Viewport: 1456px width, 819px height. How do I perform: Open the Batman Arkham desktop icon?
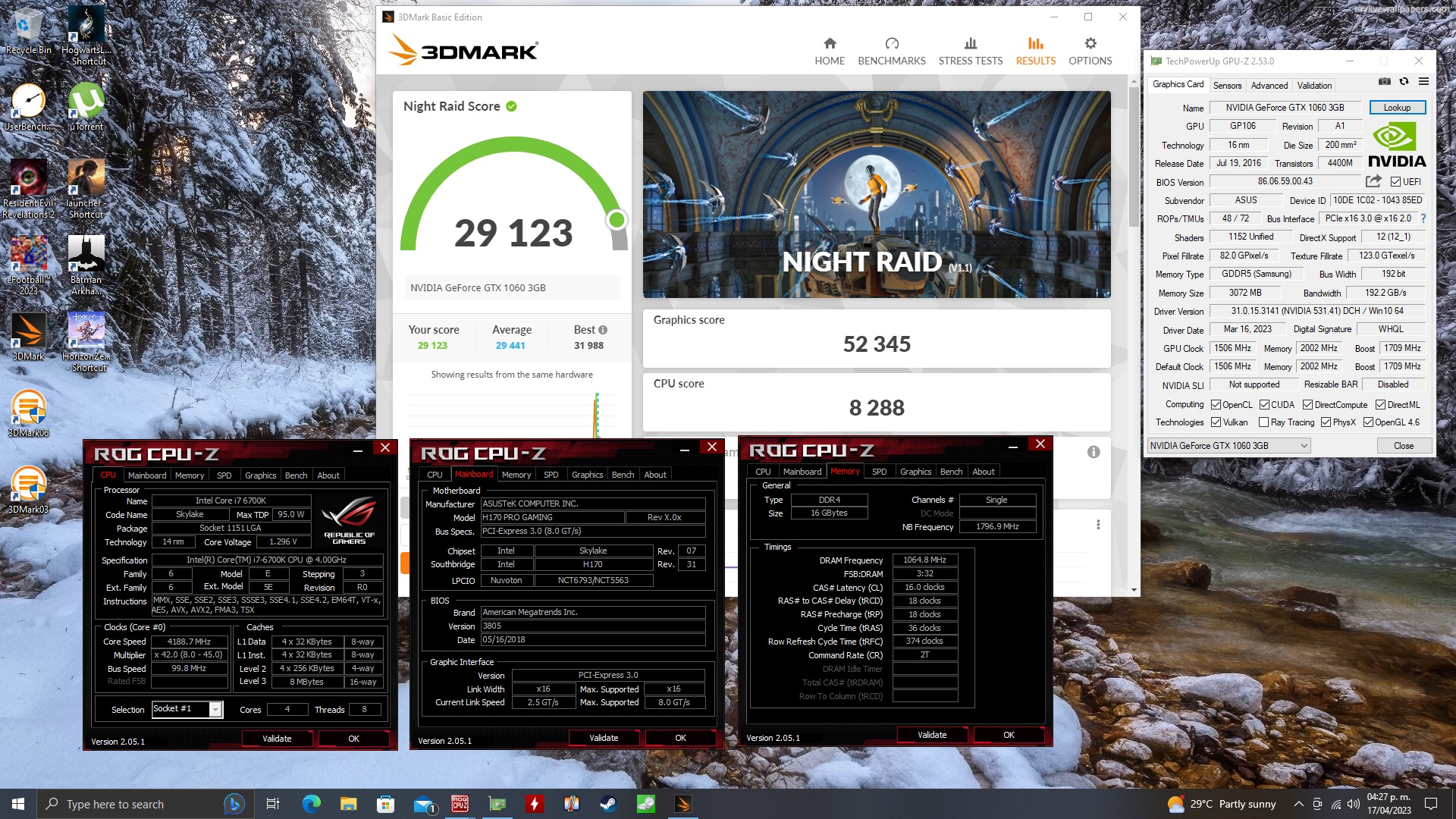point(86,265)
